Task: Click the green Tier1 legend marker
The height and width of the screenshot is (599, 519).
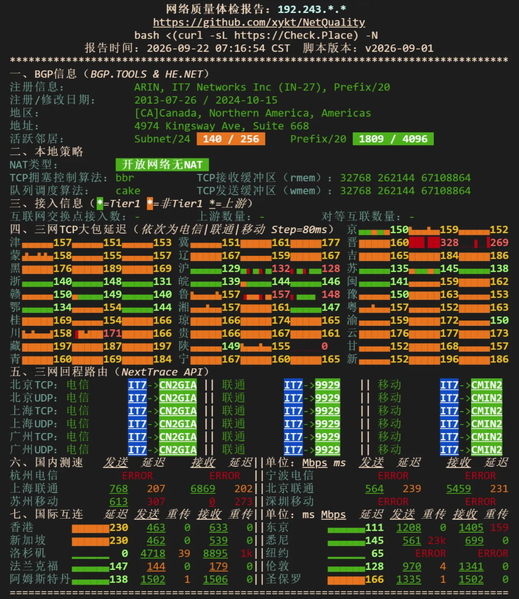Action: [x=100, y=204]
